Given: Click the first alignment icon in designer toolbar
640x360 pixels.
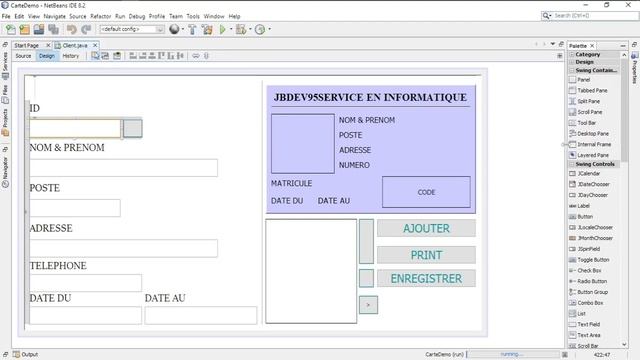Looking at the screenshot, I should click(x=133, y=56).
